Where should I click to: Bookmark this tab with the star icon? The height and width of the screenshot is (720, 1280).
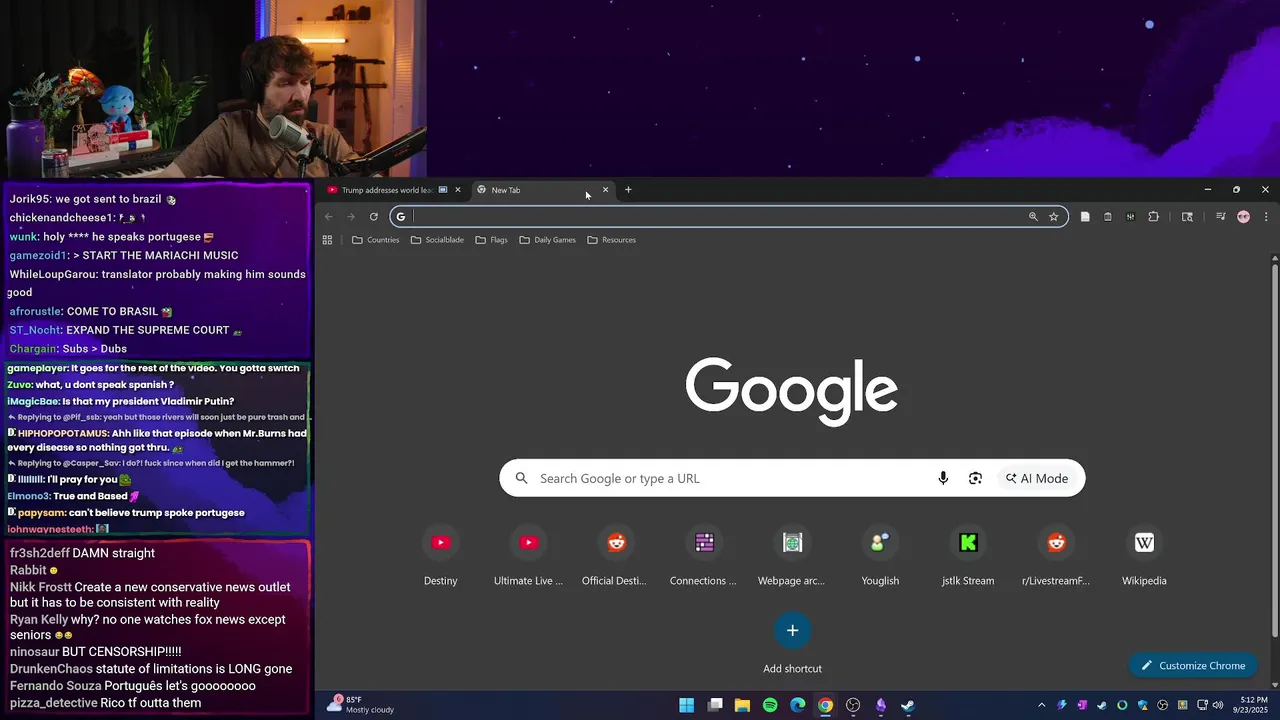pyautogui.click(x=1053, y=216)
